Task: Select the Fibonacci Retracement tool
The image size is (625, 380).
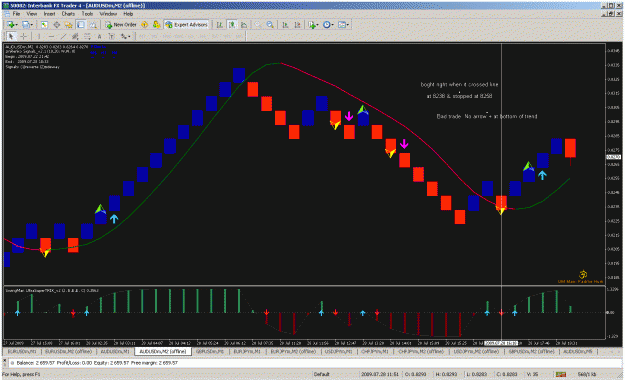Action: (87, 37)
